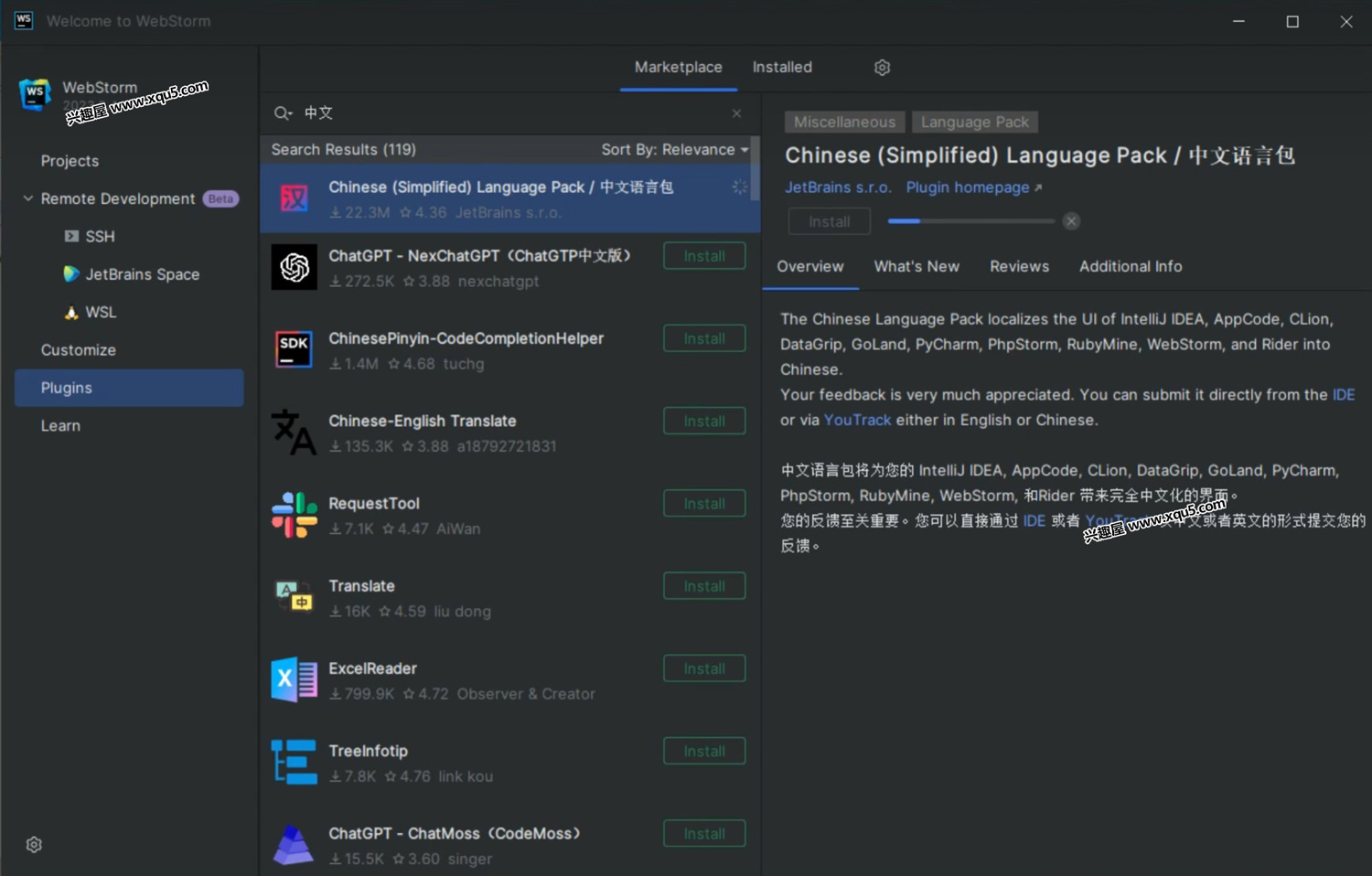Install ChinesePinyin-CodeCompletionHelper plugin
This screenshot has width=1372, height=876.
pyautogui.click(x=704, y=338)
